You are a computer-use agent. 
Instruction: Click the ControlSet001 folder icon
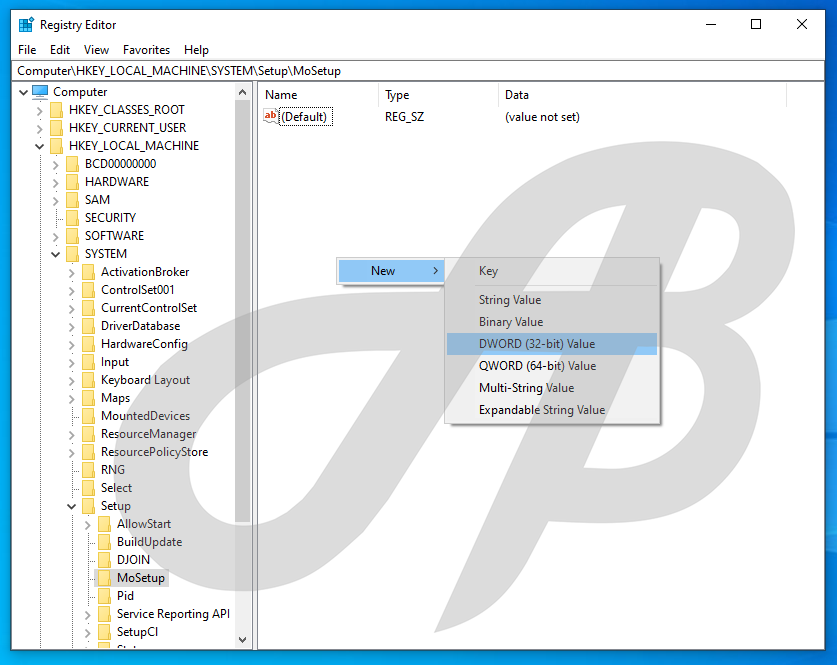pos(89,290)
